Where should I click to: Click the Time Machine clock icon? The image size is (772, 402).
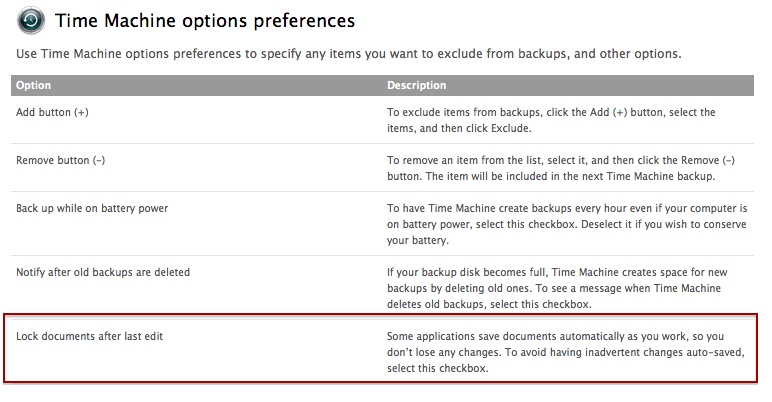(31, 20)
